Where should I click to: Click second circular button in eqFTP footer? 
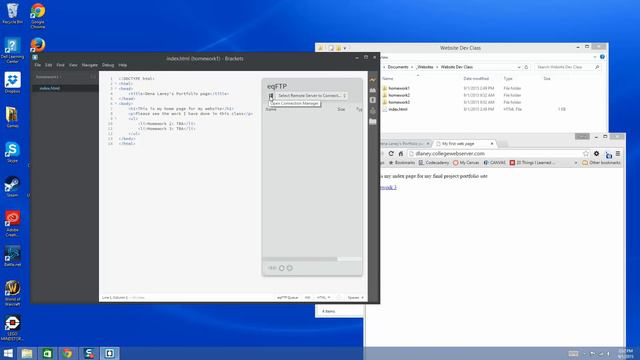289,268
